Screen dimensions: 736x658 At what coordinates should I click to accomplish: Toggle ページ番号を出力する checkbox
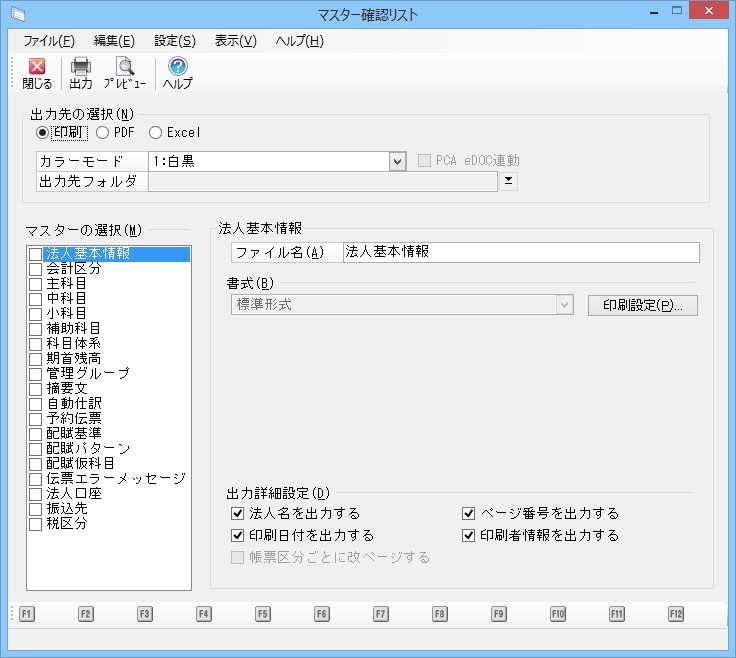(x=468, y=513)
